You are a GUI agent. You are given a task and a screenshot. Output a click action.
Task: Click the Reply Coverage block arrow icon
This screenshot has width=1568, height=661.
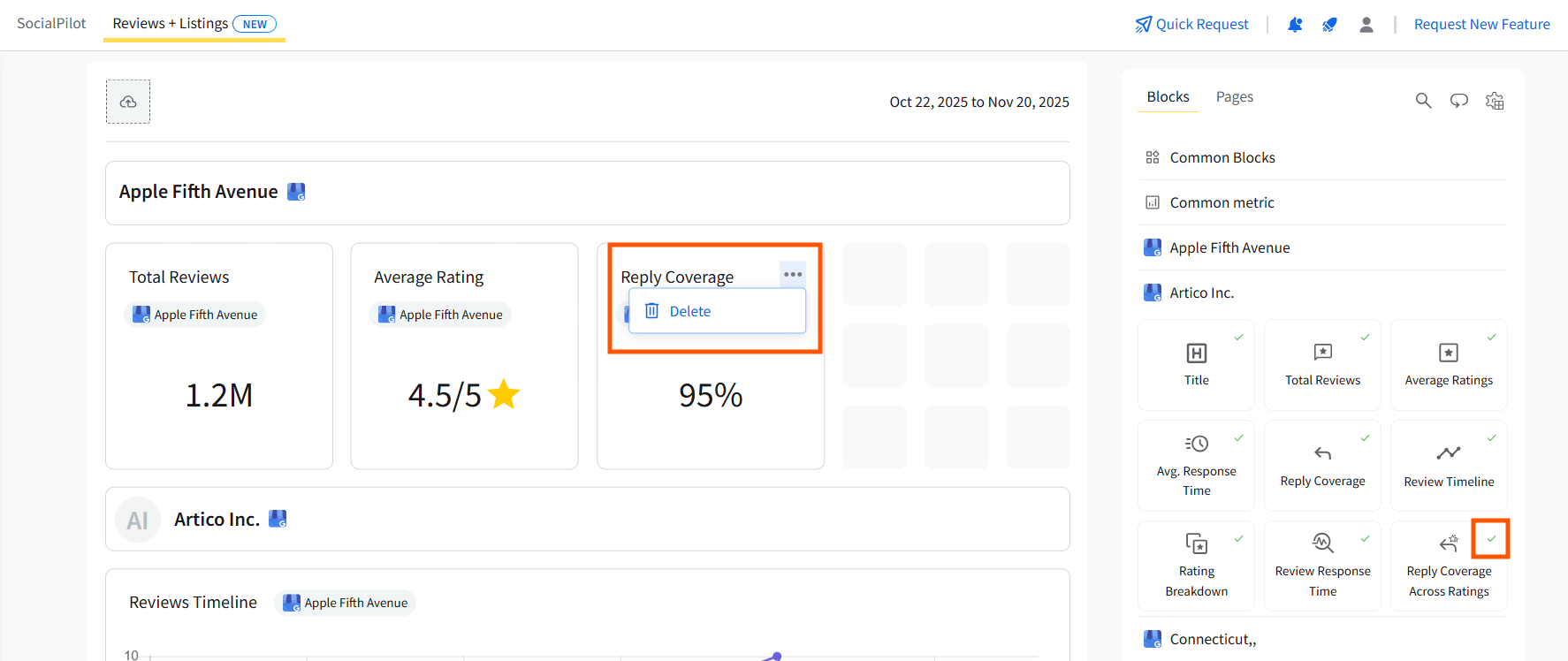coord(1322,453)
